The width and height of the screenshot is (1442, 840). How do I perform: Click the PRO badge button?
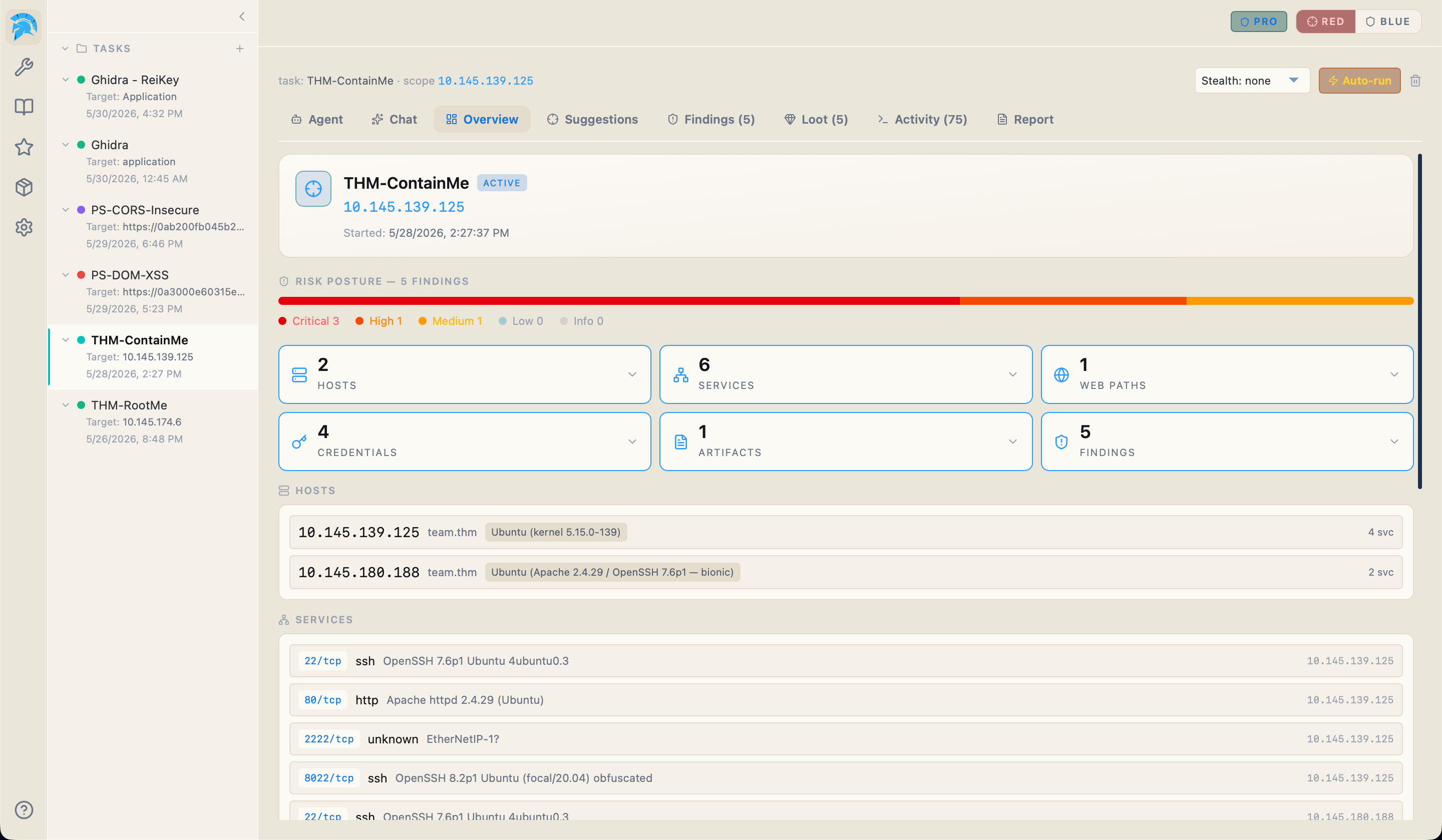(1258, 22)
